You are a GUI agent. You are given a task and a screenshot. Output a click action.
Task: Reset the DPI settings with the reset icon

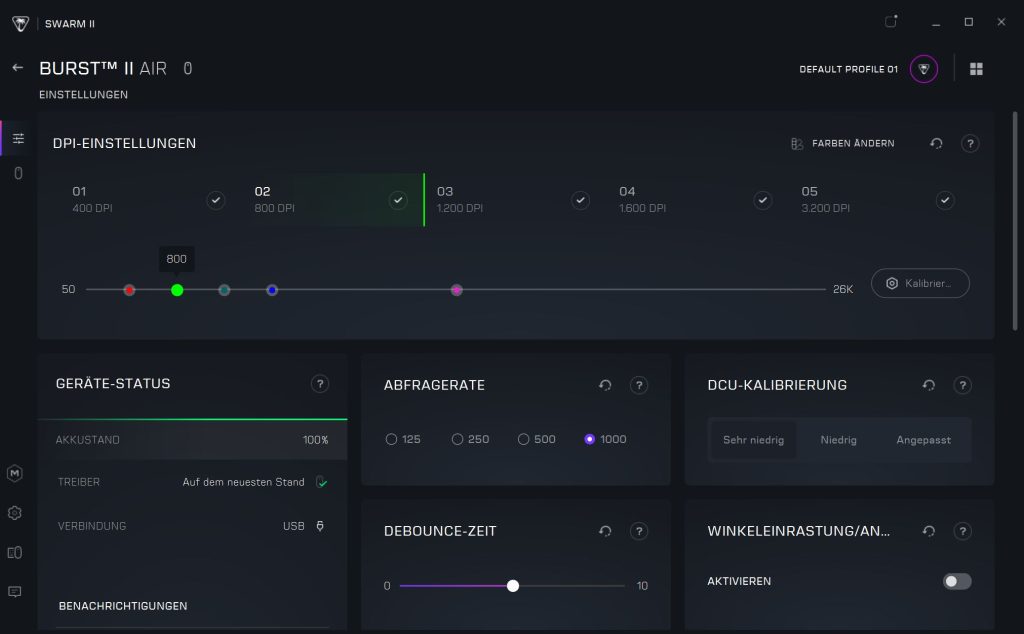coord(936,144)
